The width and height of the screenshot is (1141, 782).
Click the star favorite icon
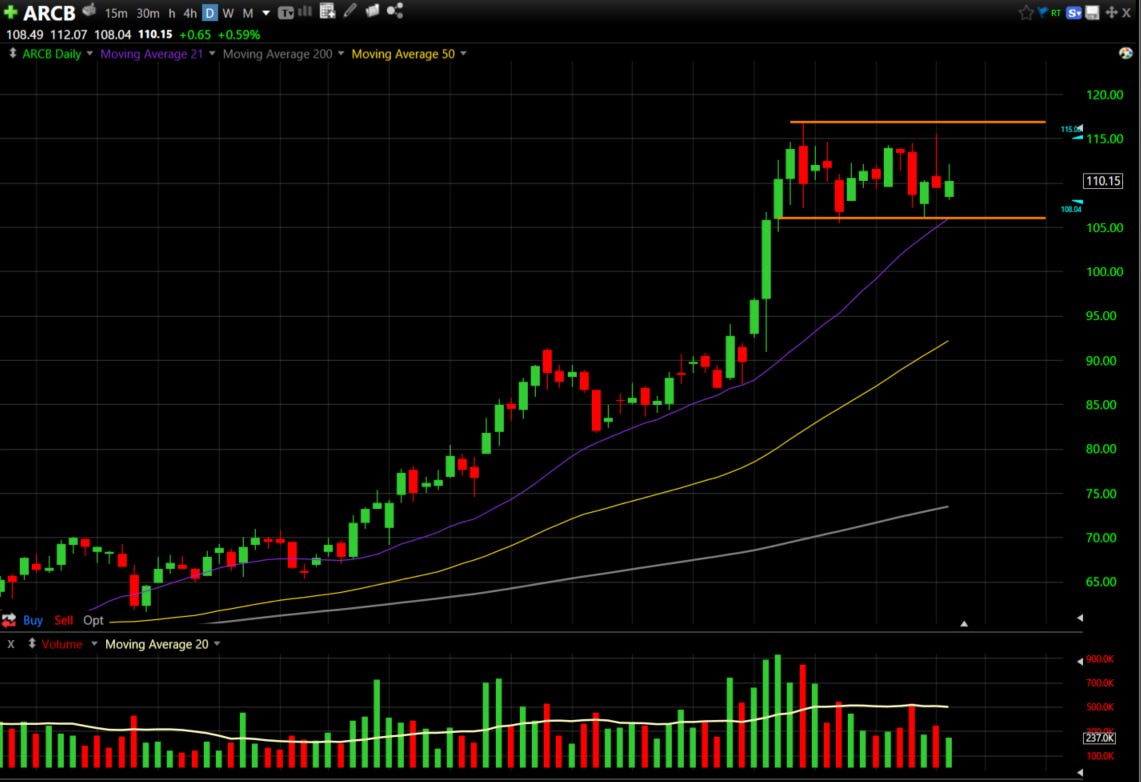coord(1026,12)
